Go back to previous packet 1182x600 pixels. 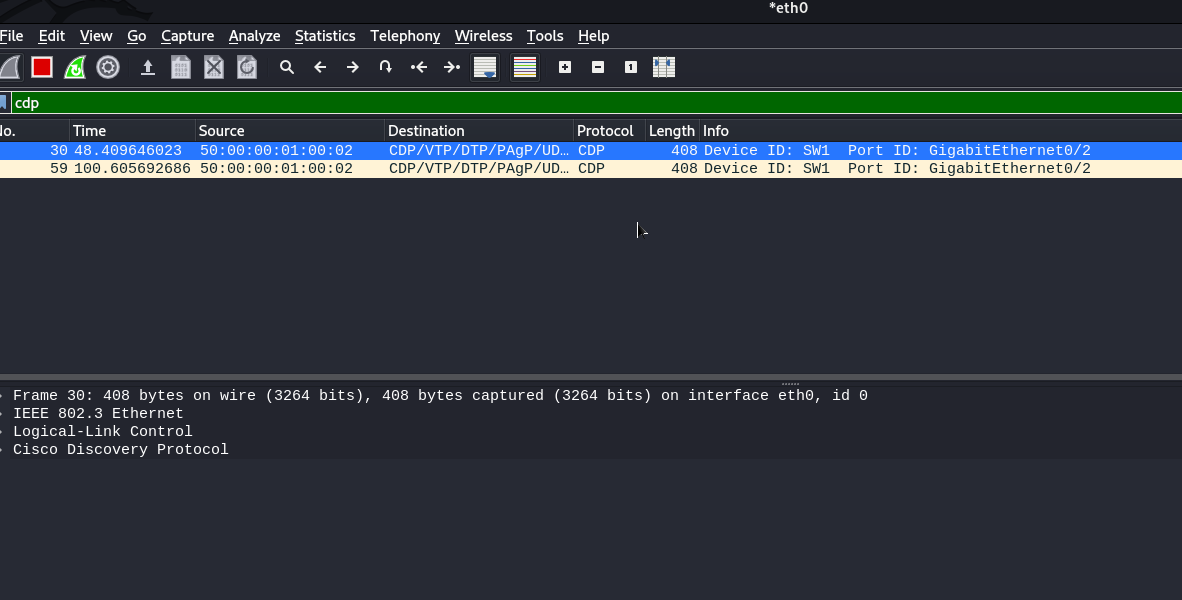[x=320, y=67]
